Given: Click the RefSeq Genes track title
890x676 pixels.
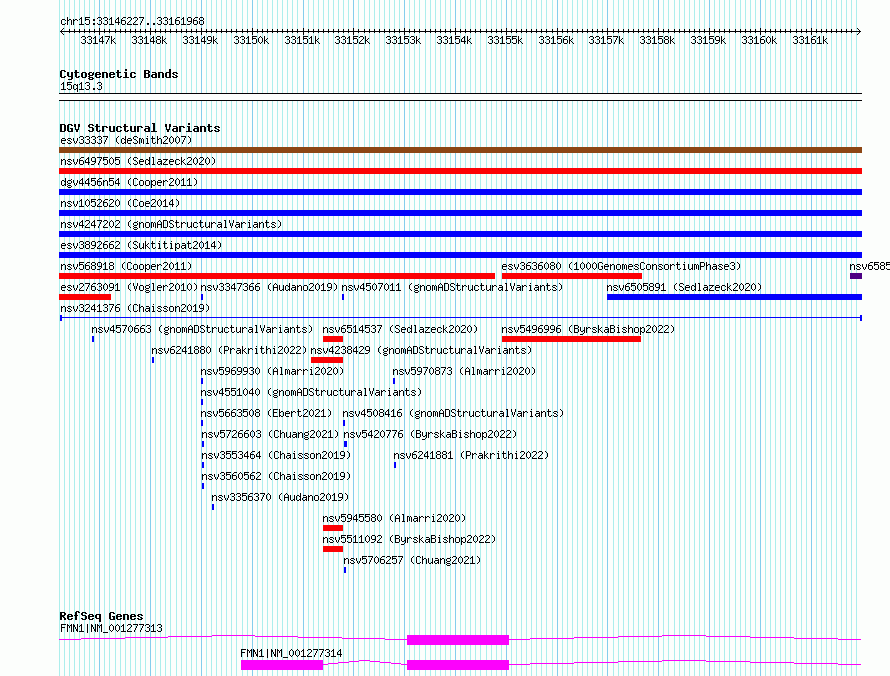Looking at the screenshot, I should tap(101, 616).
